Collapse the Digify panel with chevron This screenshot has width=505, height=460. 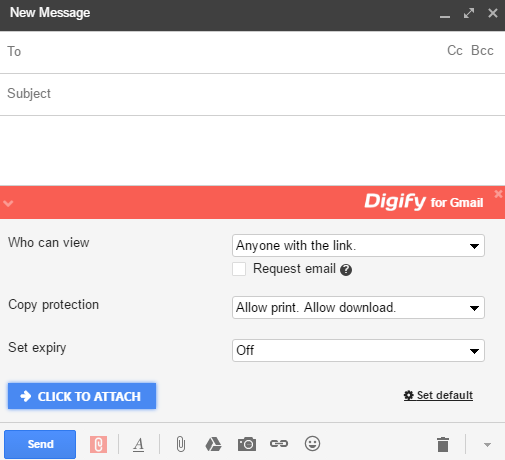tap(8, 203)
